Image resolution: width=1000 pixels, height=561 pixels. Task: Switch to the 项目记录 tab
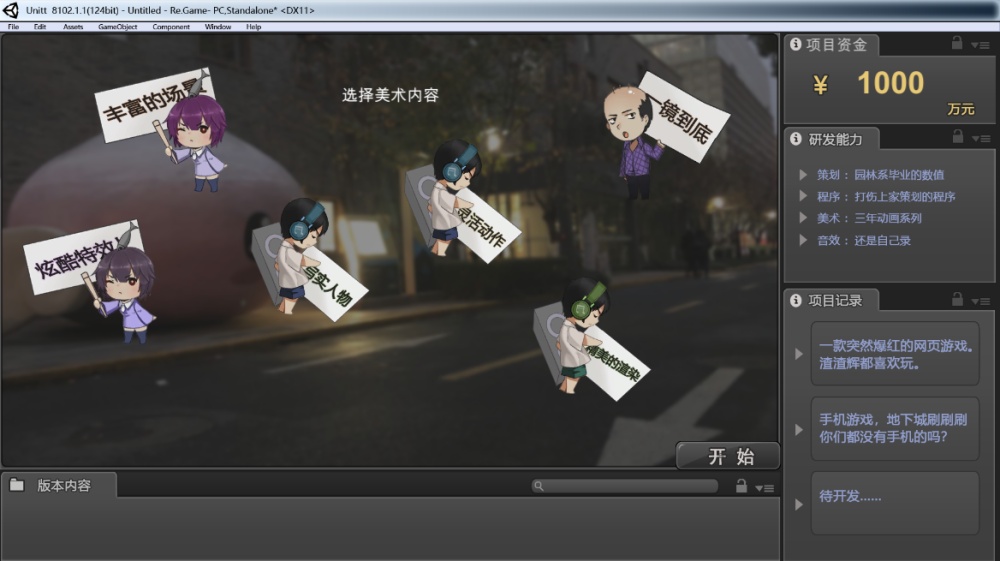coord(832,300)
